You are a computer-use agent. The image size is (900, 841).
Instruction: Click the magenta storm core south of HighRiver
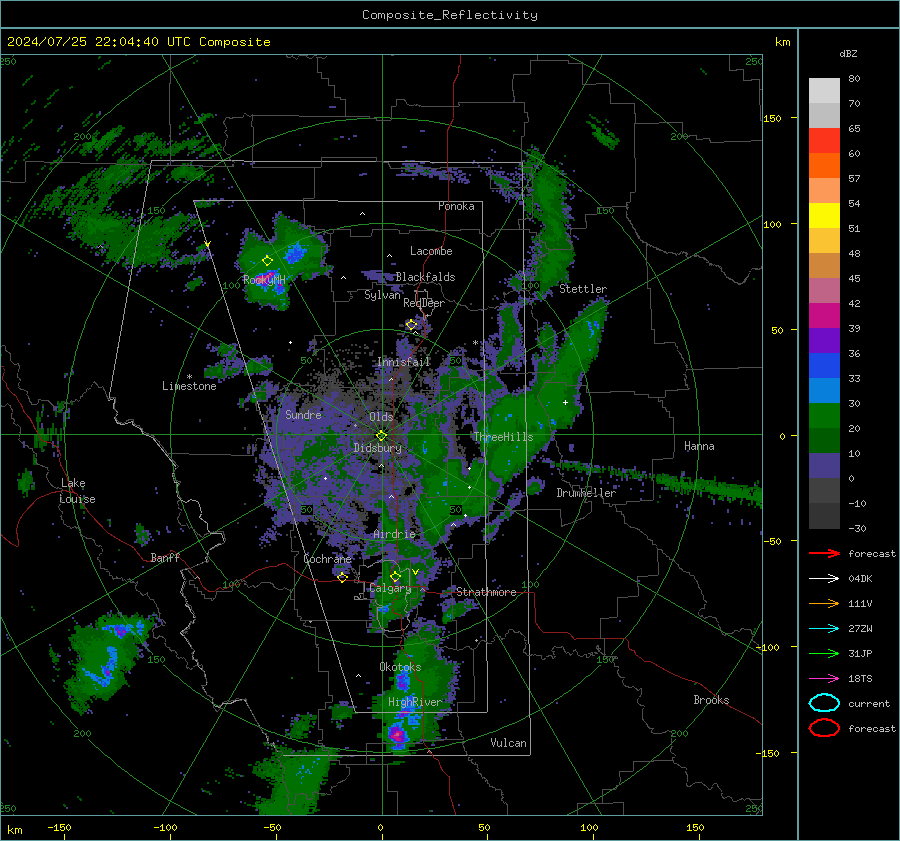397,734
